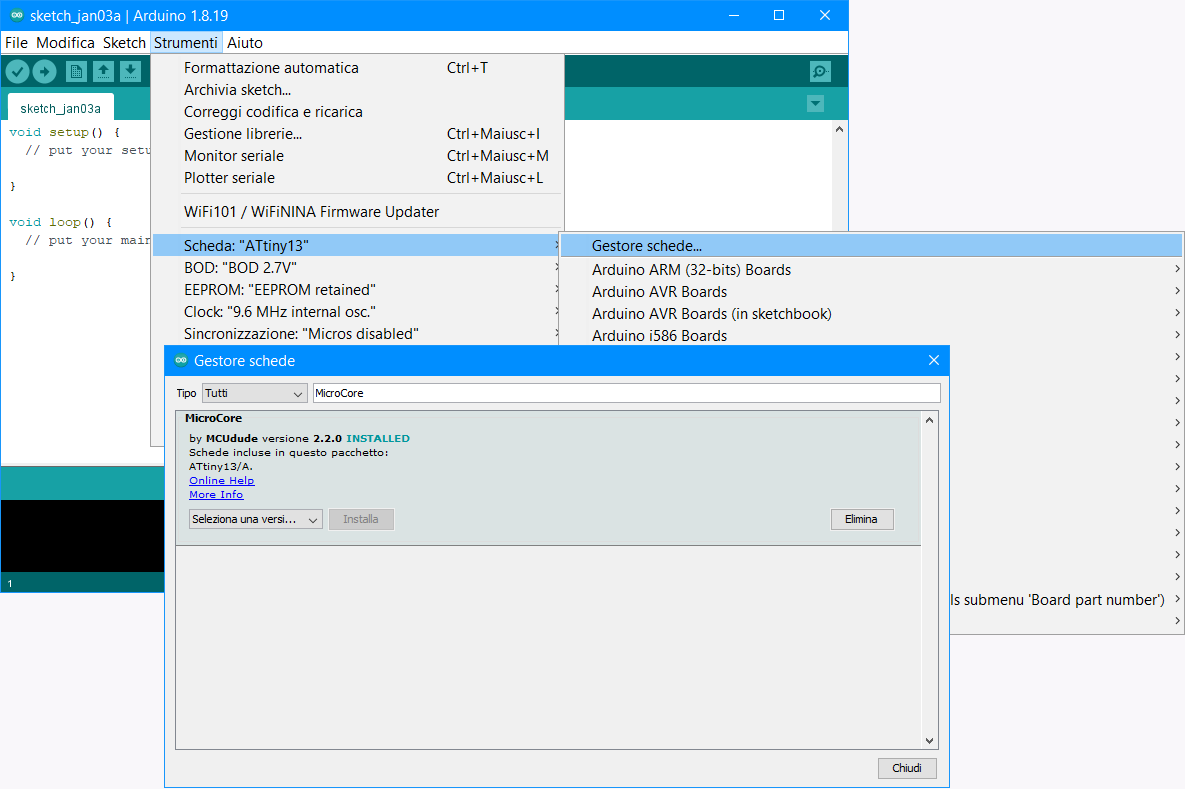The height and width of the screenshot is (789, 1185).
Task: Open the tab options triangle dropdown
Action: coord(815,104)
